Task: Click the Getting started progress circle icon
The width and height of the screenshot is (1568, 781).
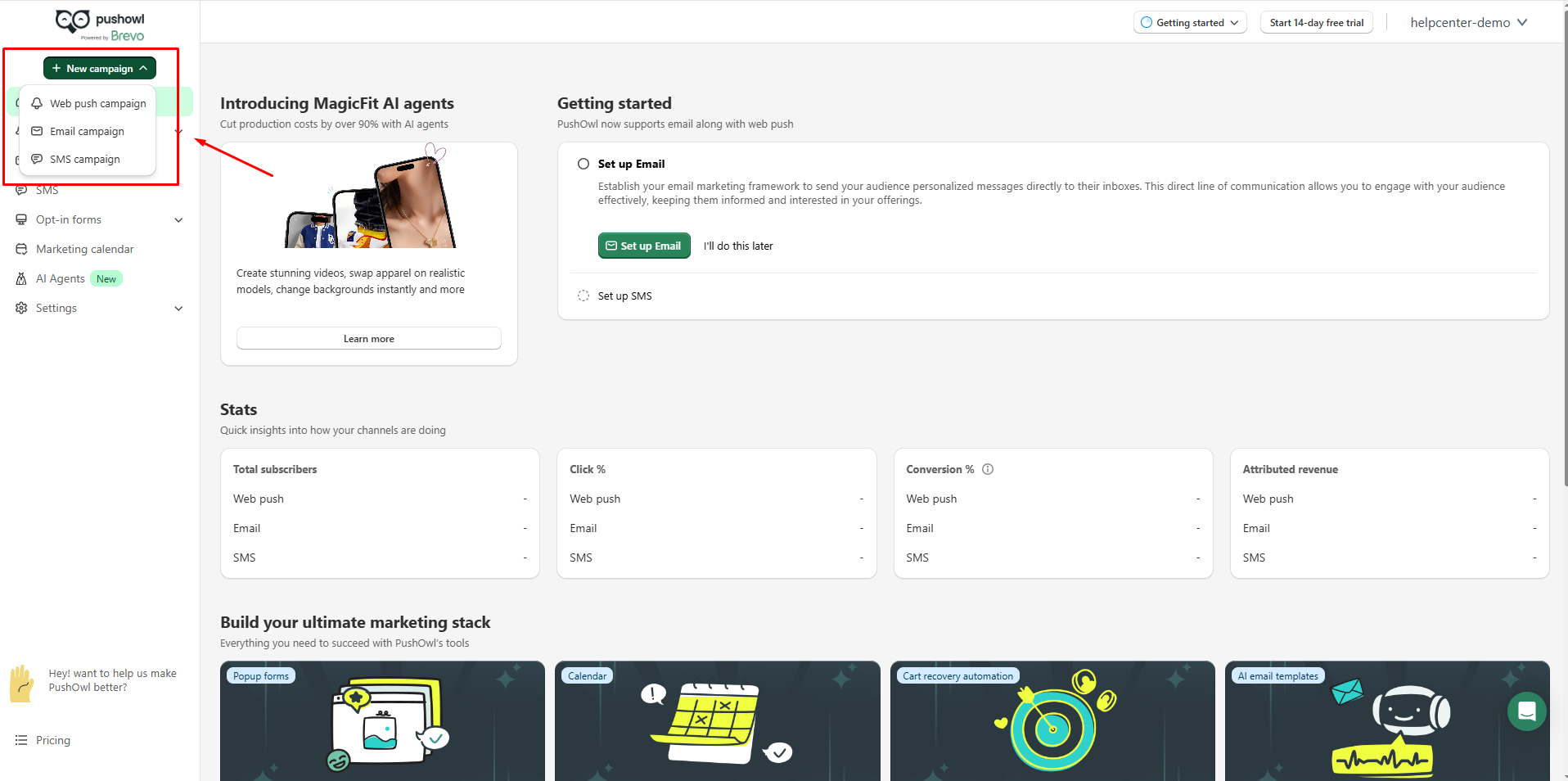Action: click(x=1147, y=23)
